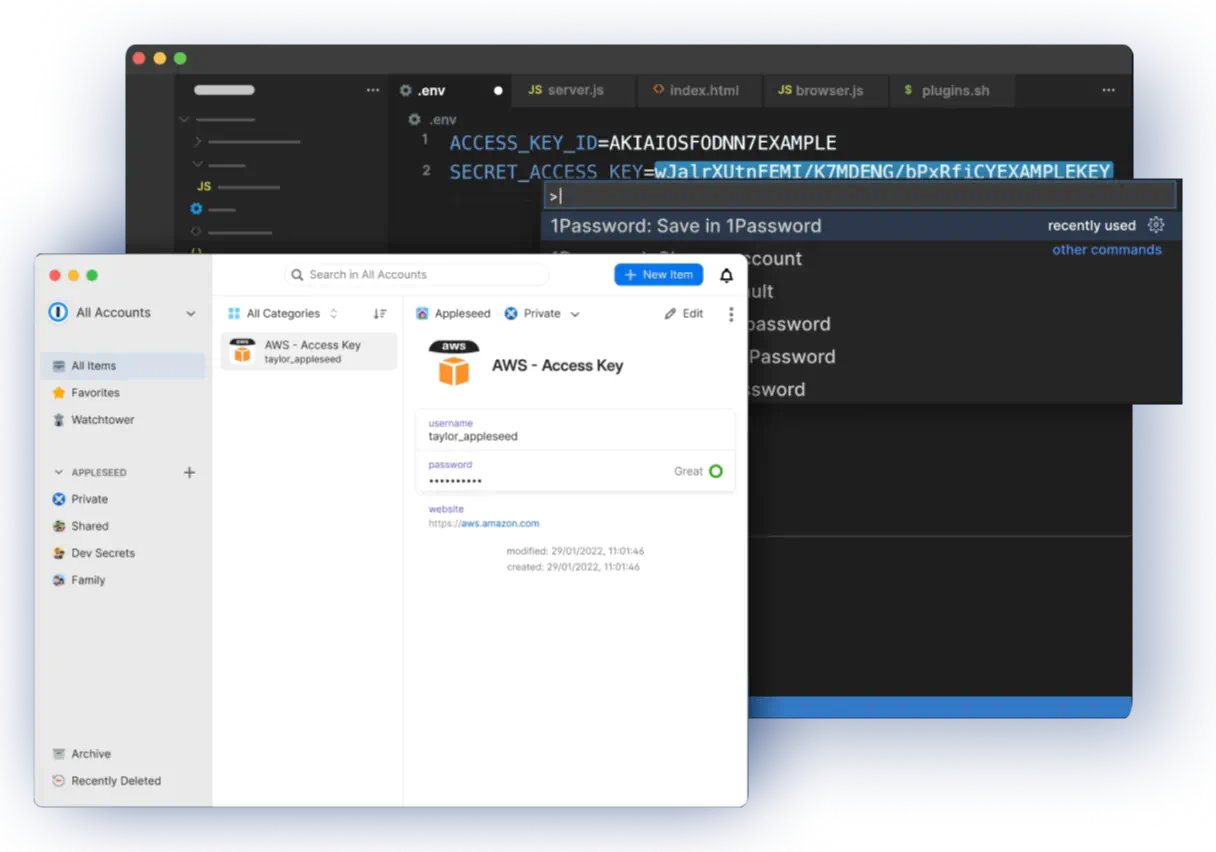Expand the All Accounts dropdown
The image size is (1216, 852).
[191, 313]
